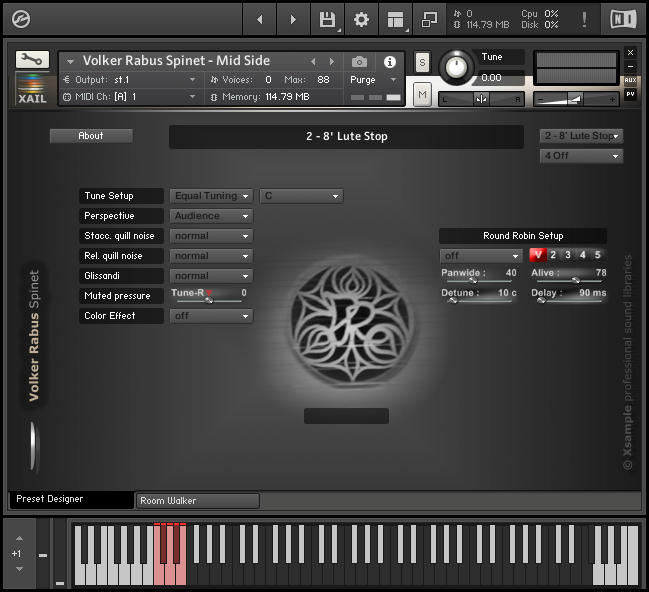
Task: Click the Panwide slider
Action: click(x=479, y=281)
